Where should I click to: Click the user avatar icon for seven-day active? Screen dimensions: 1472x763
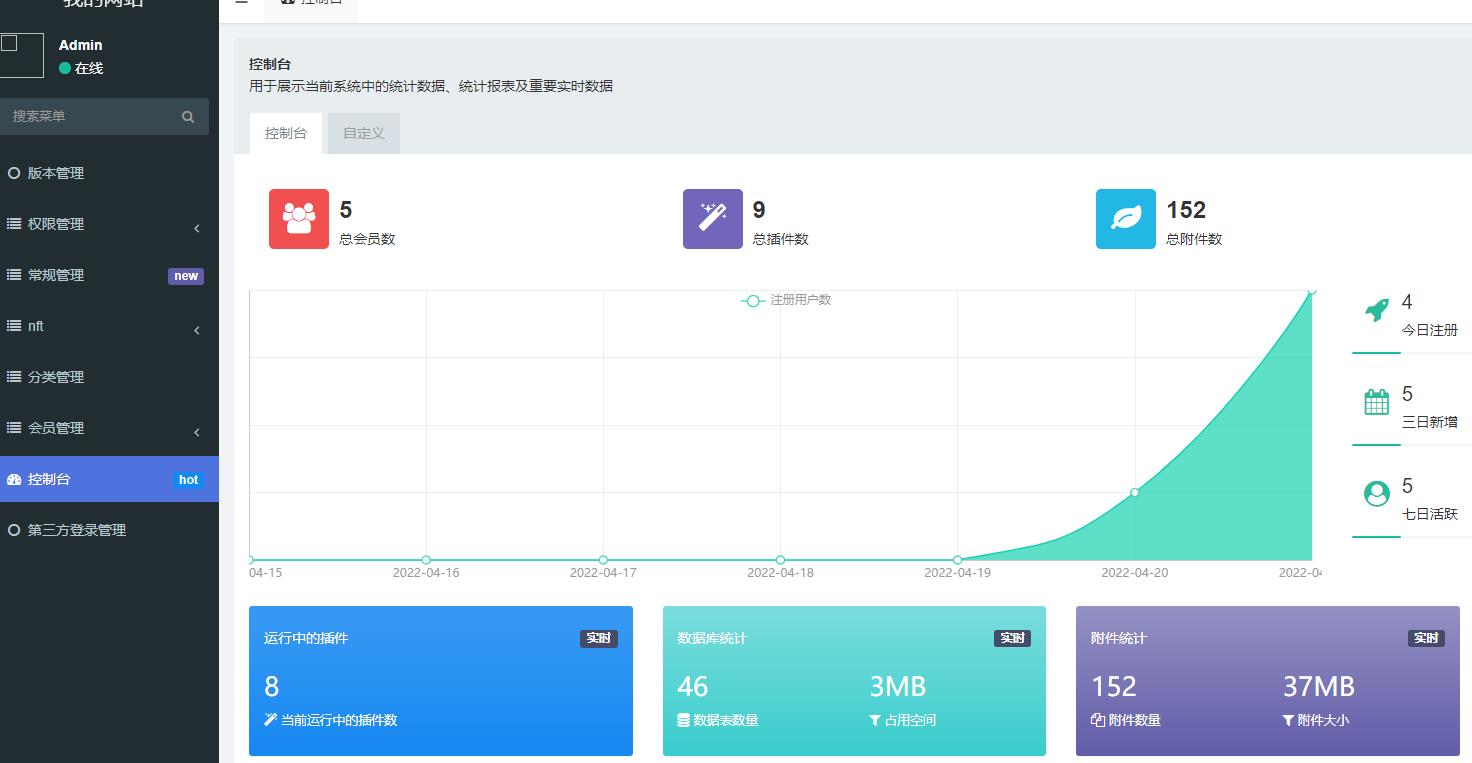pyautogui.click(x=1377, y=494)
